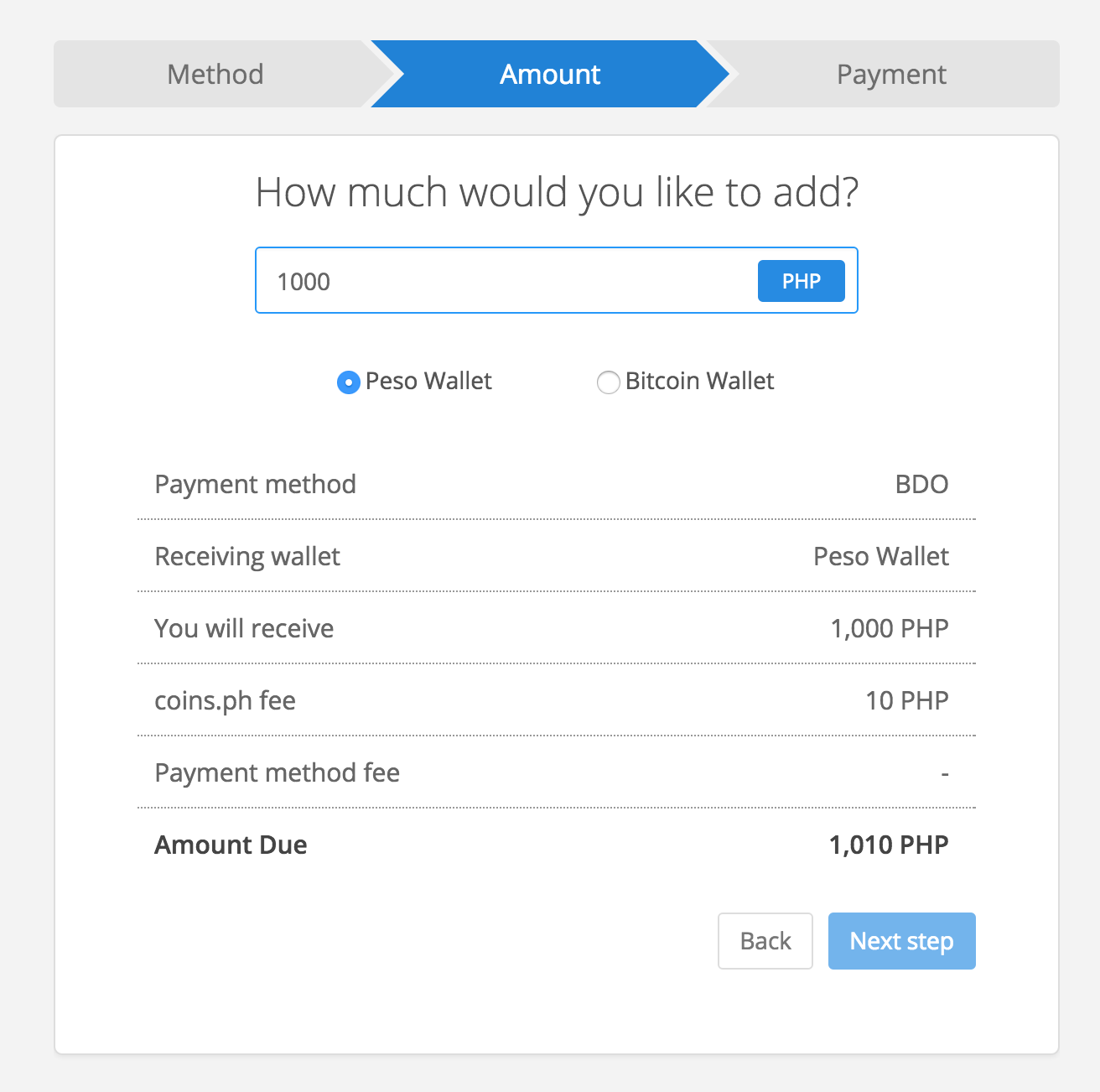Jump to the Payment step tab
Image resolution: width=1100 pixels, height=1092 pixels.
891,75
